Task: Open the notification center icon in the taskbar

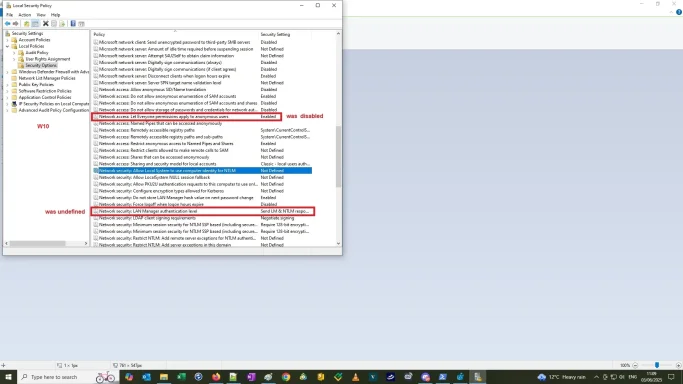Action: tap(671, 377)
